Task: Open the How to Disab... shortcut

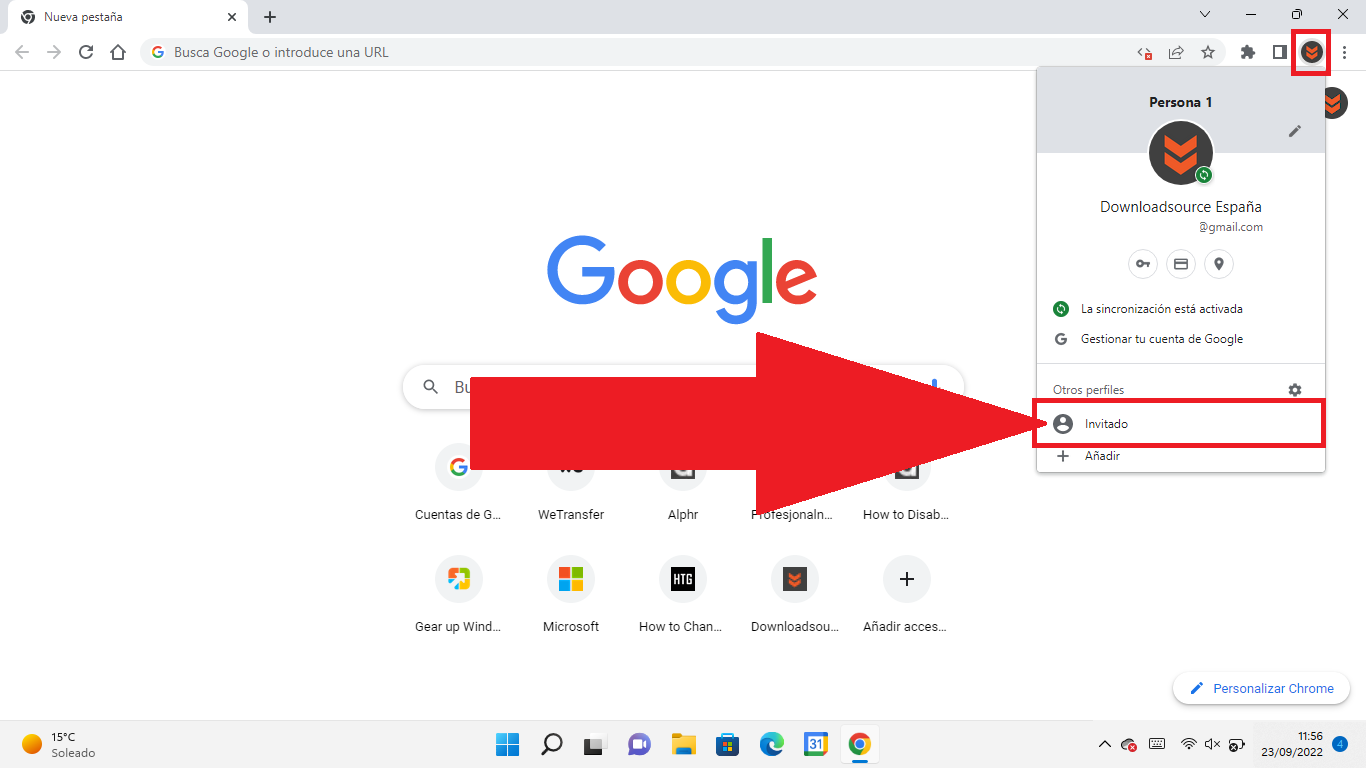Action: point(907,484)
